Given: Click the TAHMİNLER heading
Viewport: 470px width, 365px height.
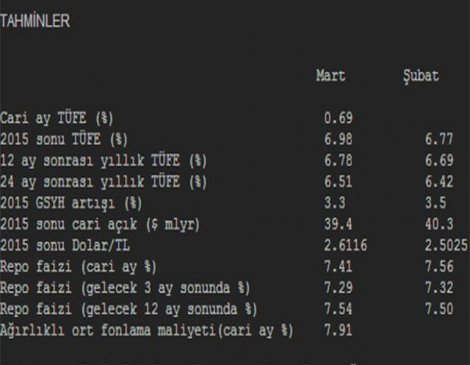Looking at the screenshot, I should coord(35,21).
